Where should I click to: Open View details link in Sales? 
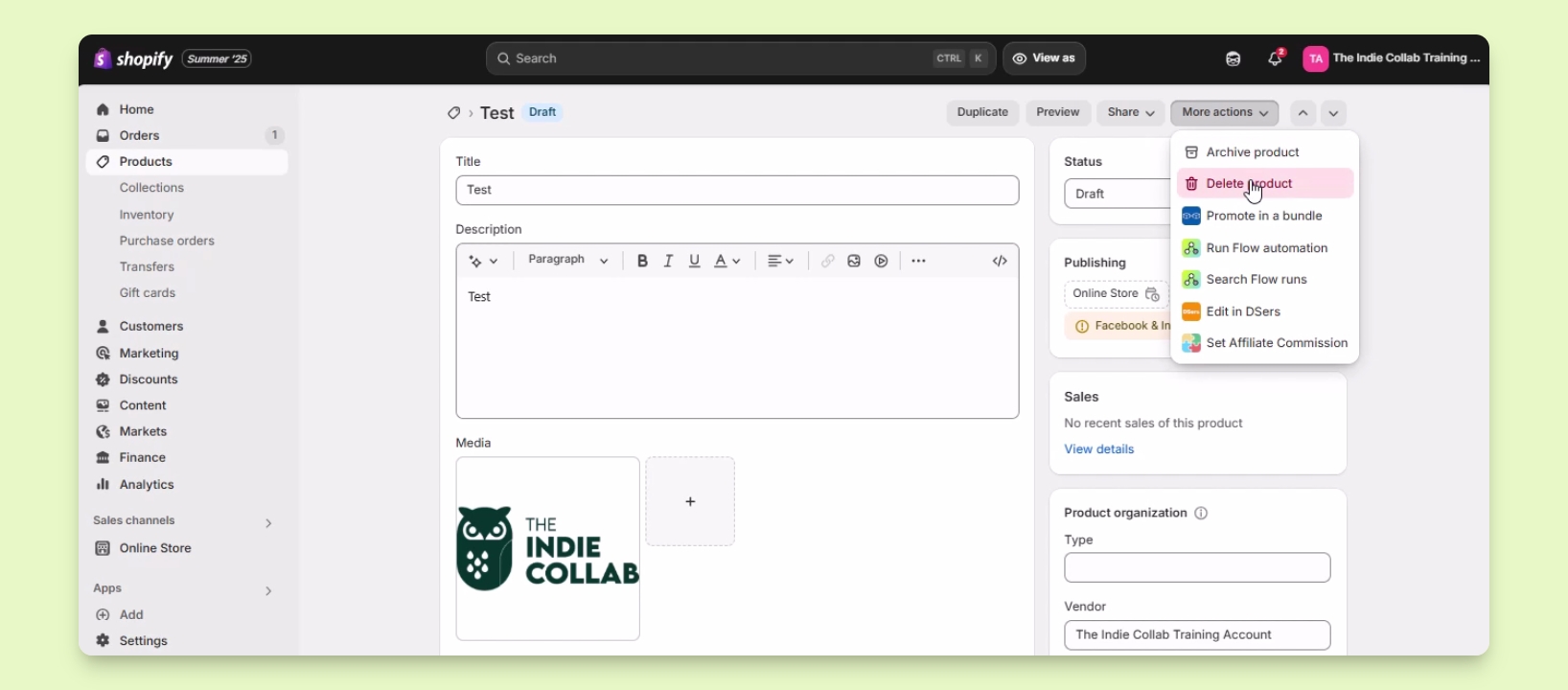(1099, 449)
